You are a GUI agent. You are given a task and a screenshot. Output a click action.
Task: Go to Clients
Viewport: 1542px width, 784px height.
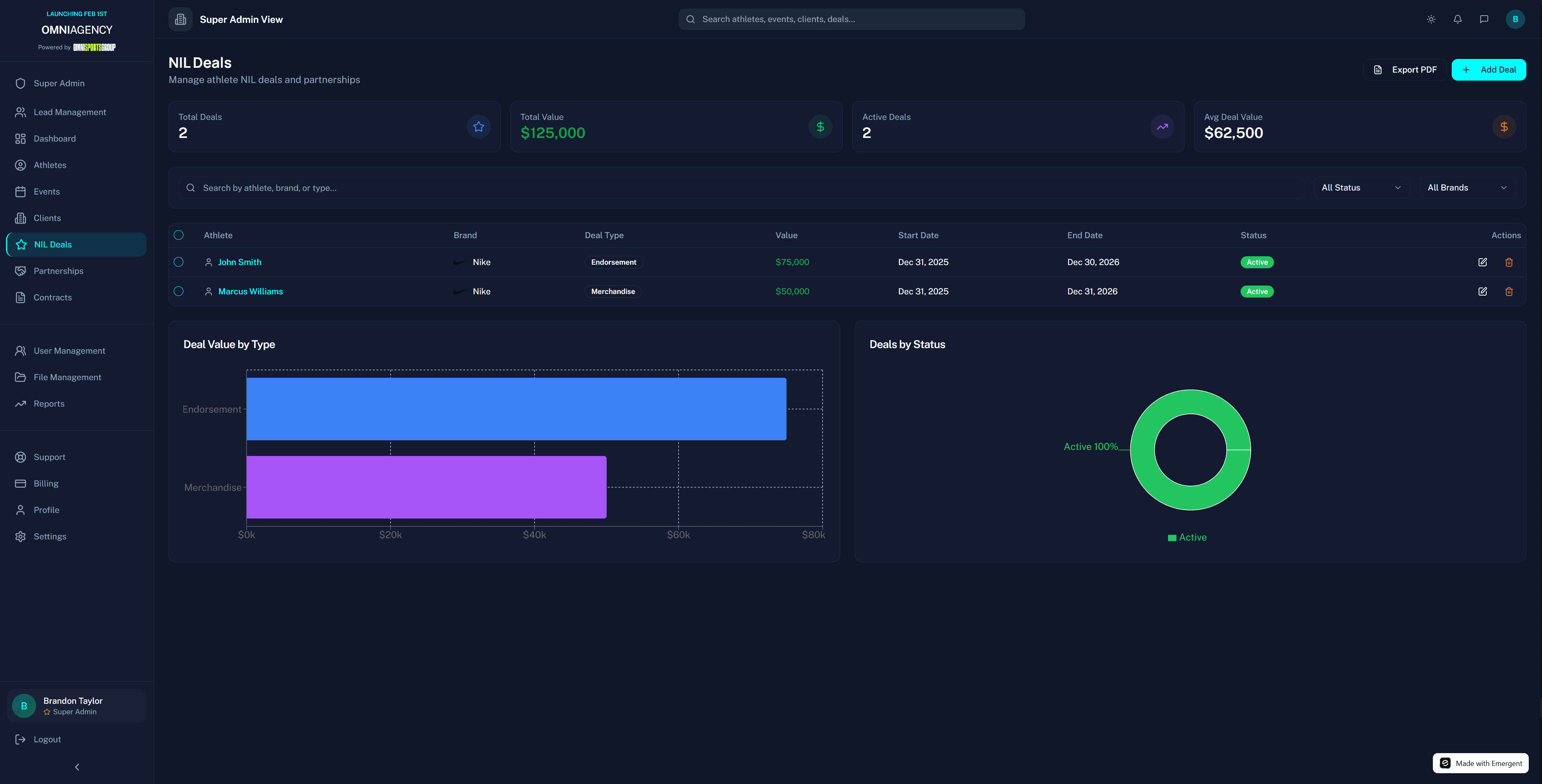coord(76,218)
